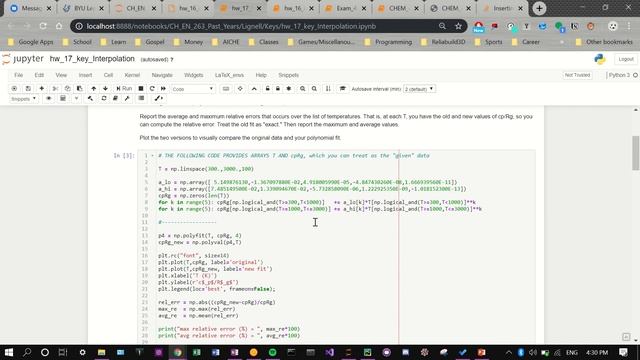Click the Not Trusted button
640x360 pixels.
coord(577,75)
